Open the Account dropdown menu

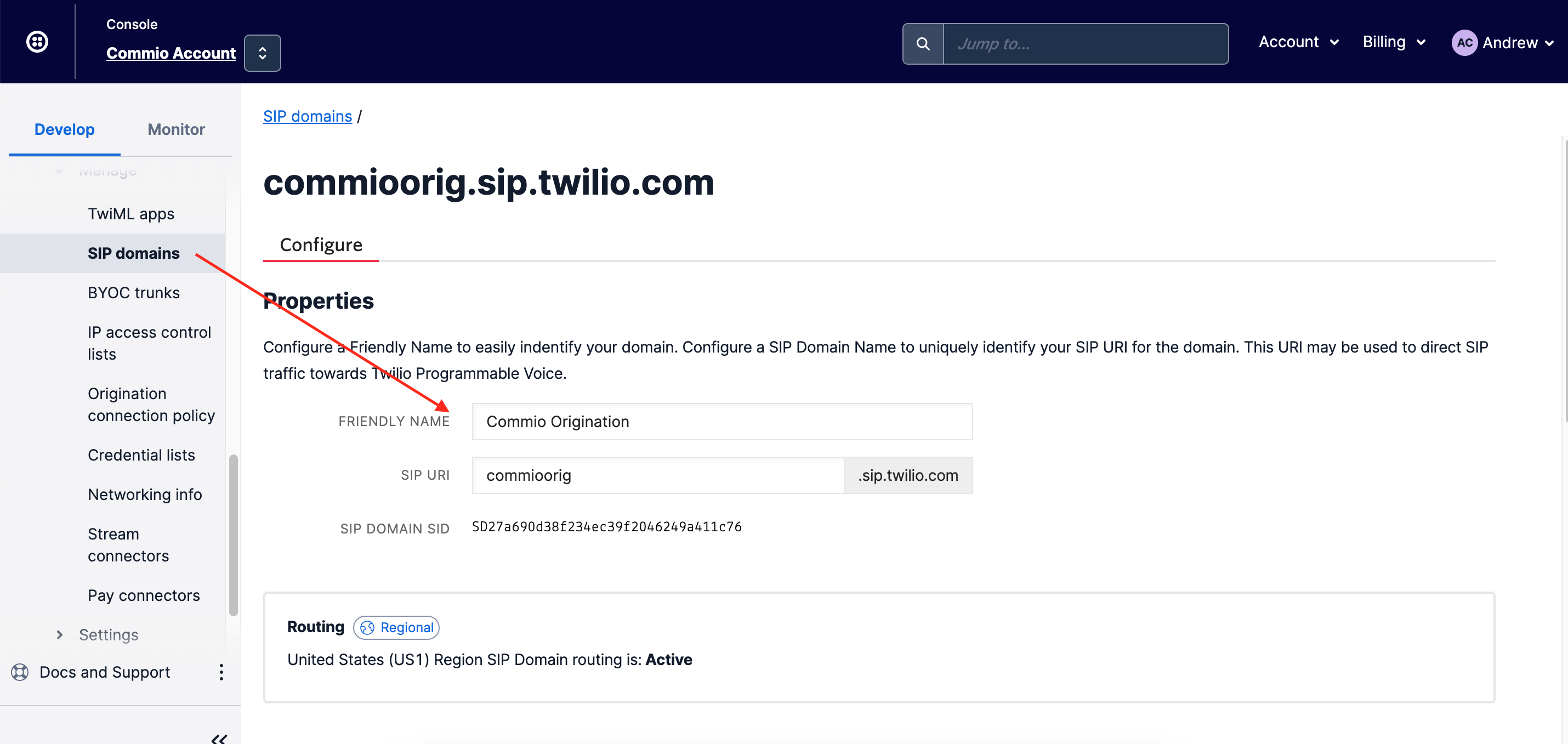(x=1298, y=42)
